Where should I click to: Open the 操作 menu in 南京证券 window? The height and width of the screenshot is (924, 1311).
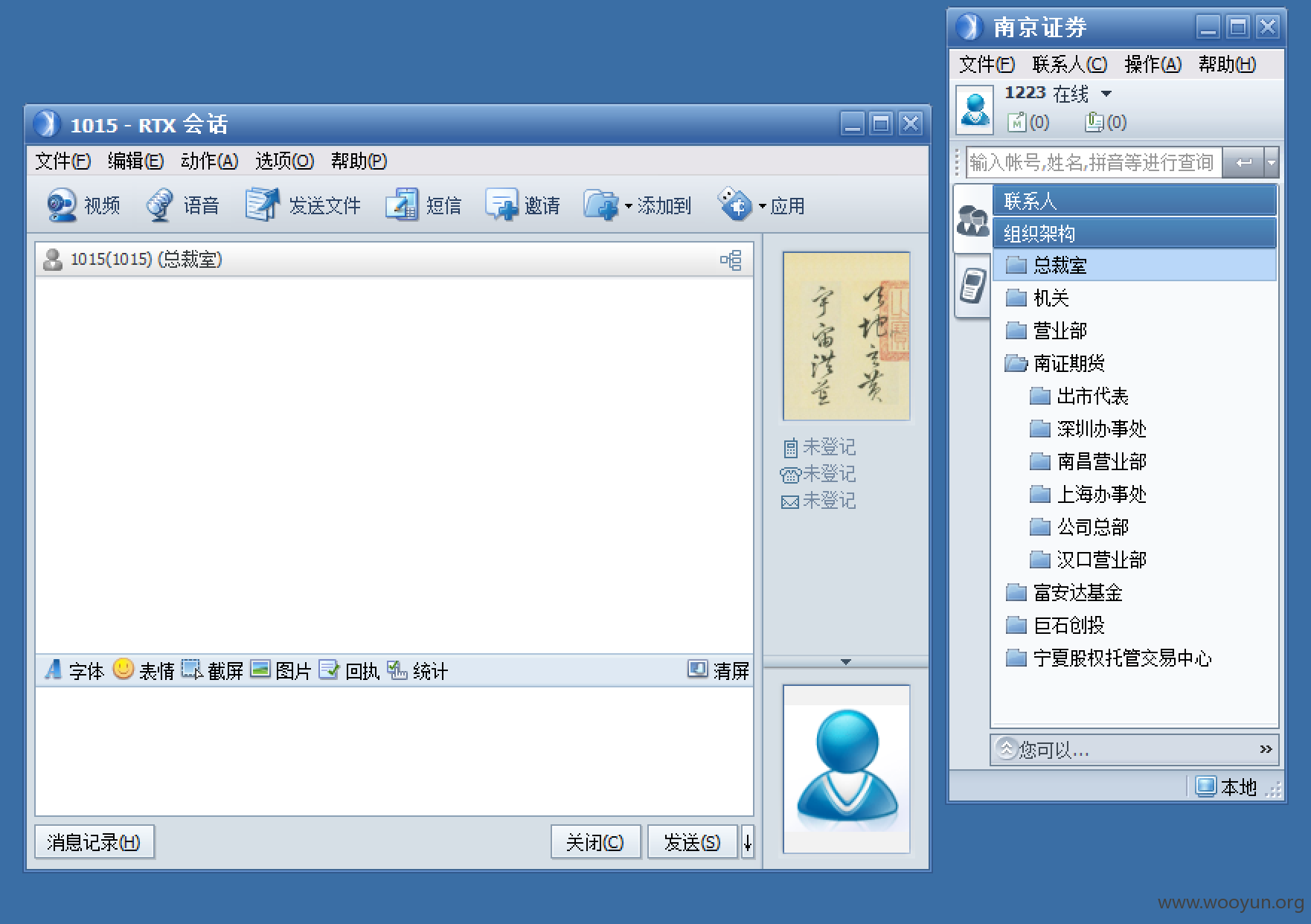[x=1153, y=65]
